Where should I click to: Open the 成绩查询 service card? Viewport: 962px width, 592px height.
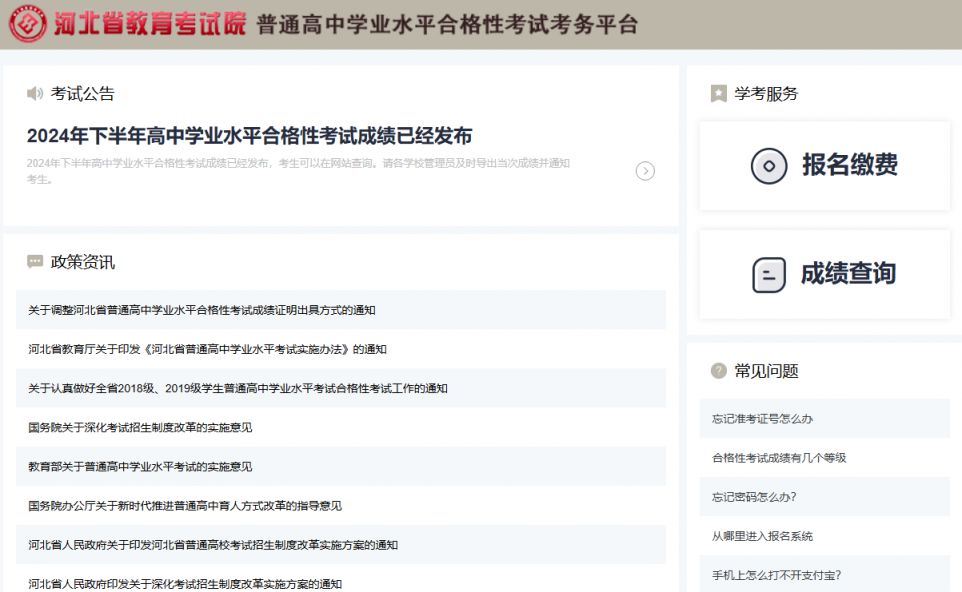tap(825, 275)
